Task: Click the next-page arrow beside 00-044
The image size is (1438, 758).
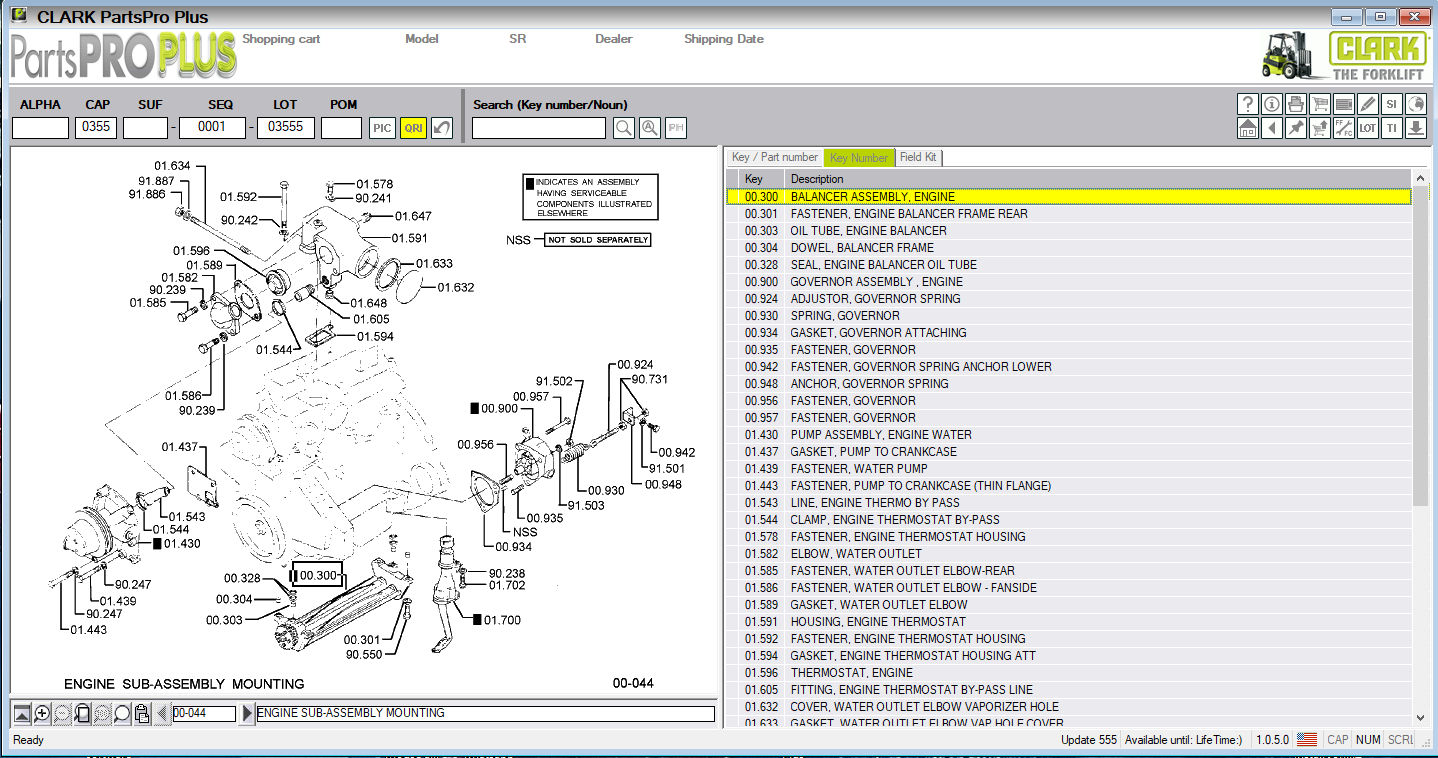Action: [246, 713]
